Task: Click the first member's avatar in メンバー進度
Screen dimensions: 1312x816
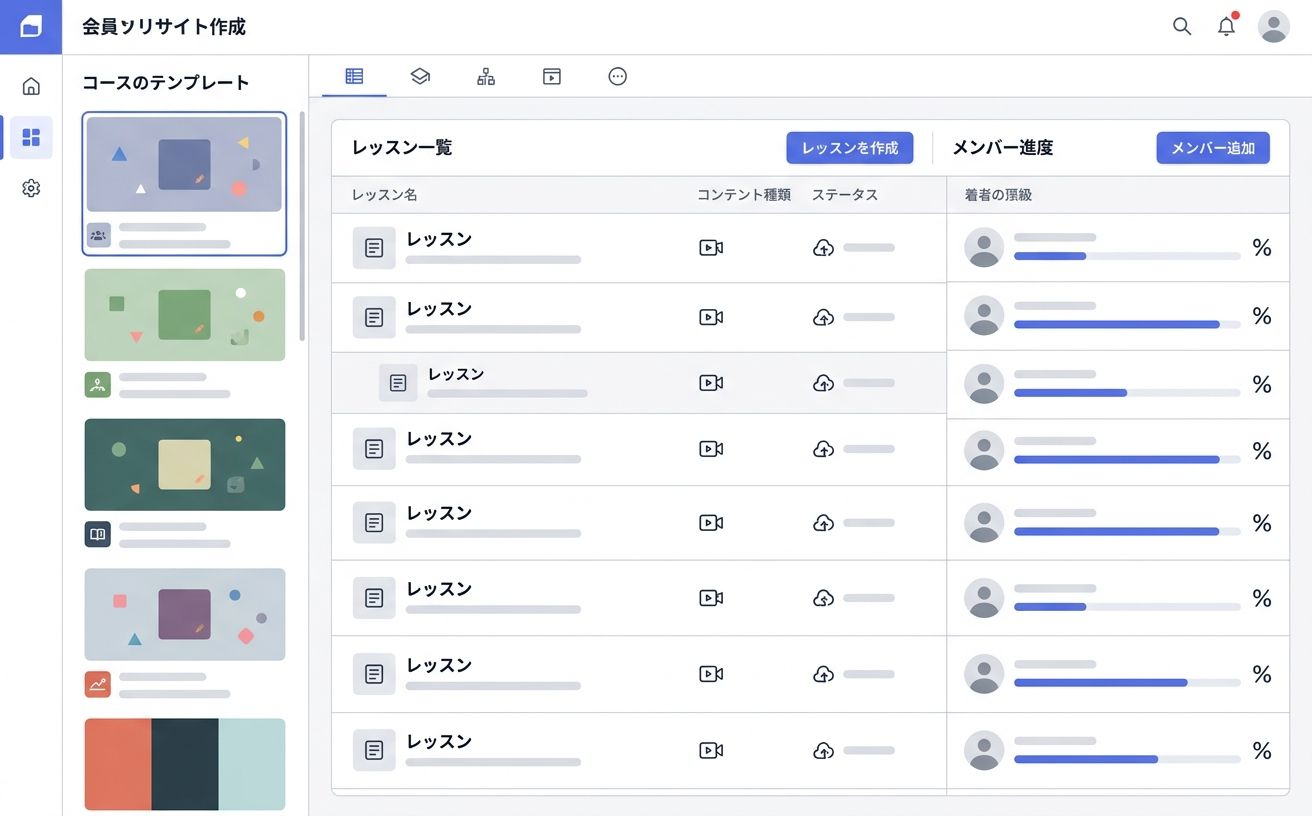Action: click(984, 247)
